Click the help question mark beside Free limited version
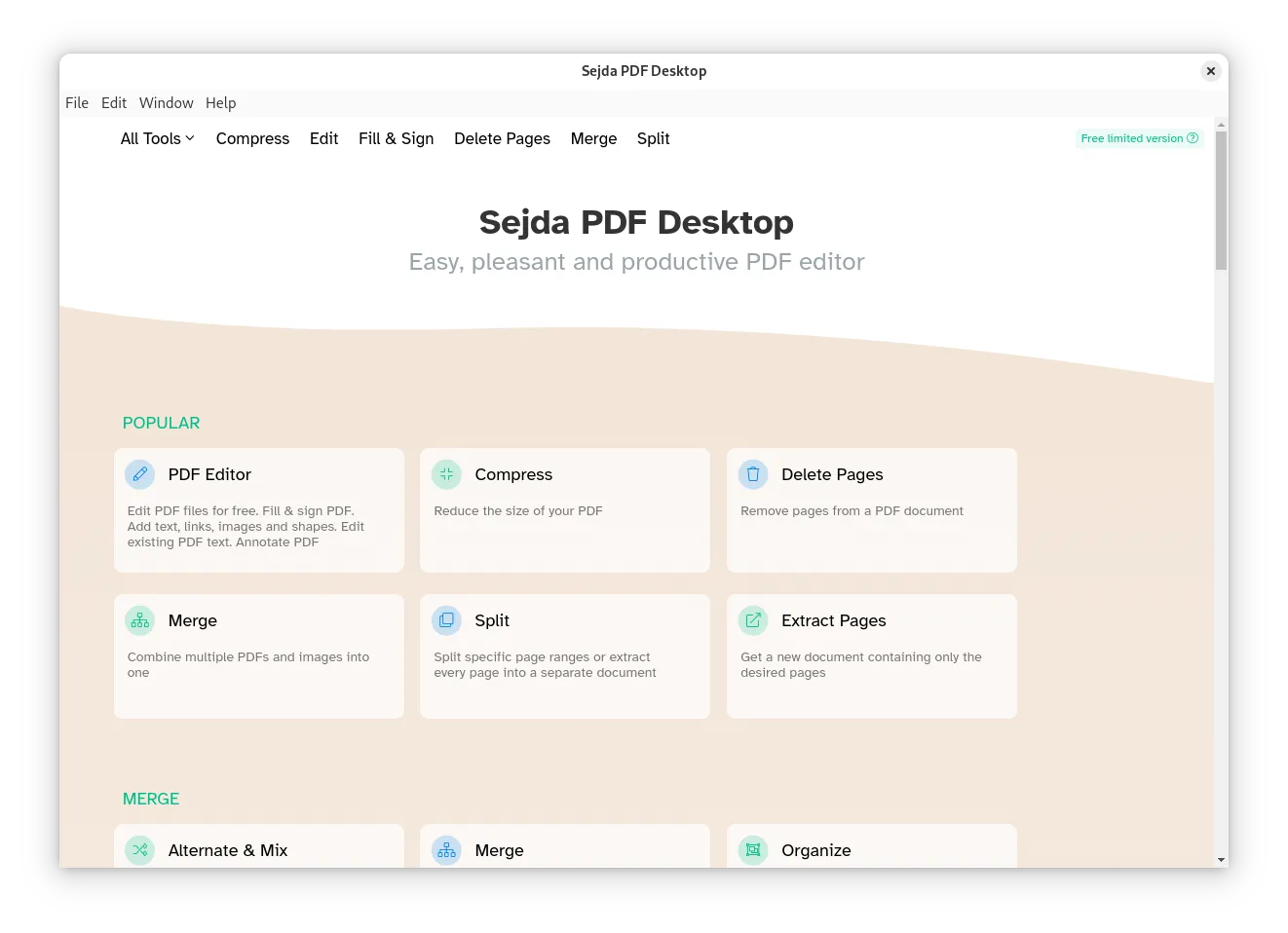Viewport: 1288px width, 933px height. pos(1193,138)
